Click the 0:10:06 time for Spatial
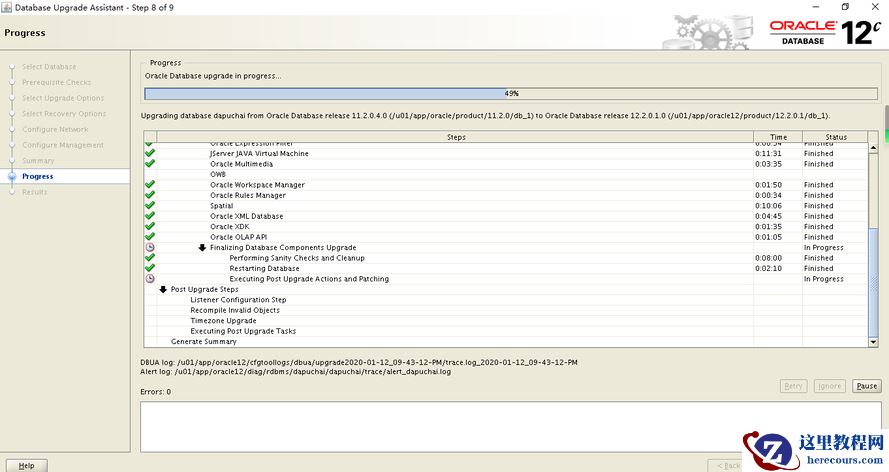 point(768,206)
